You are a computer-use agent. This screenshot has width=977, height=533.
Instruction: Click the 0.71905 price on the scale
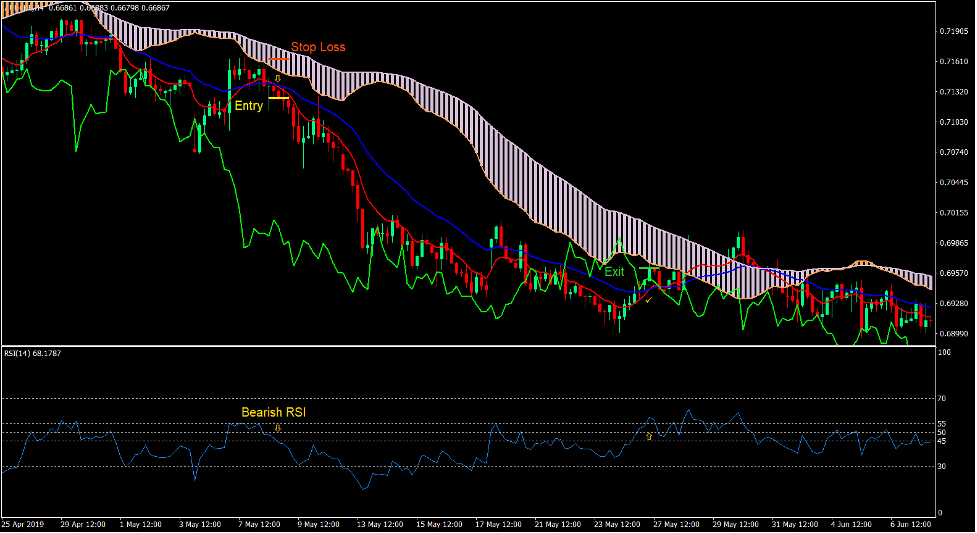(x=952, y=32)
